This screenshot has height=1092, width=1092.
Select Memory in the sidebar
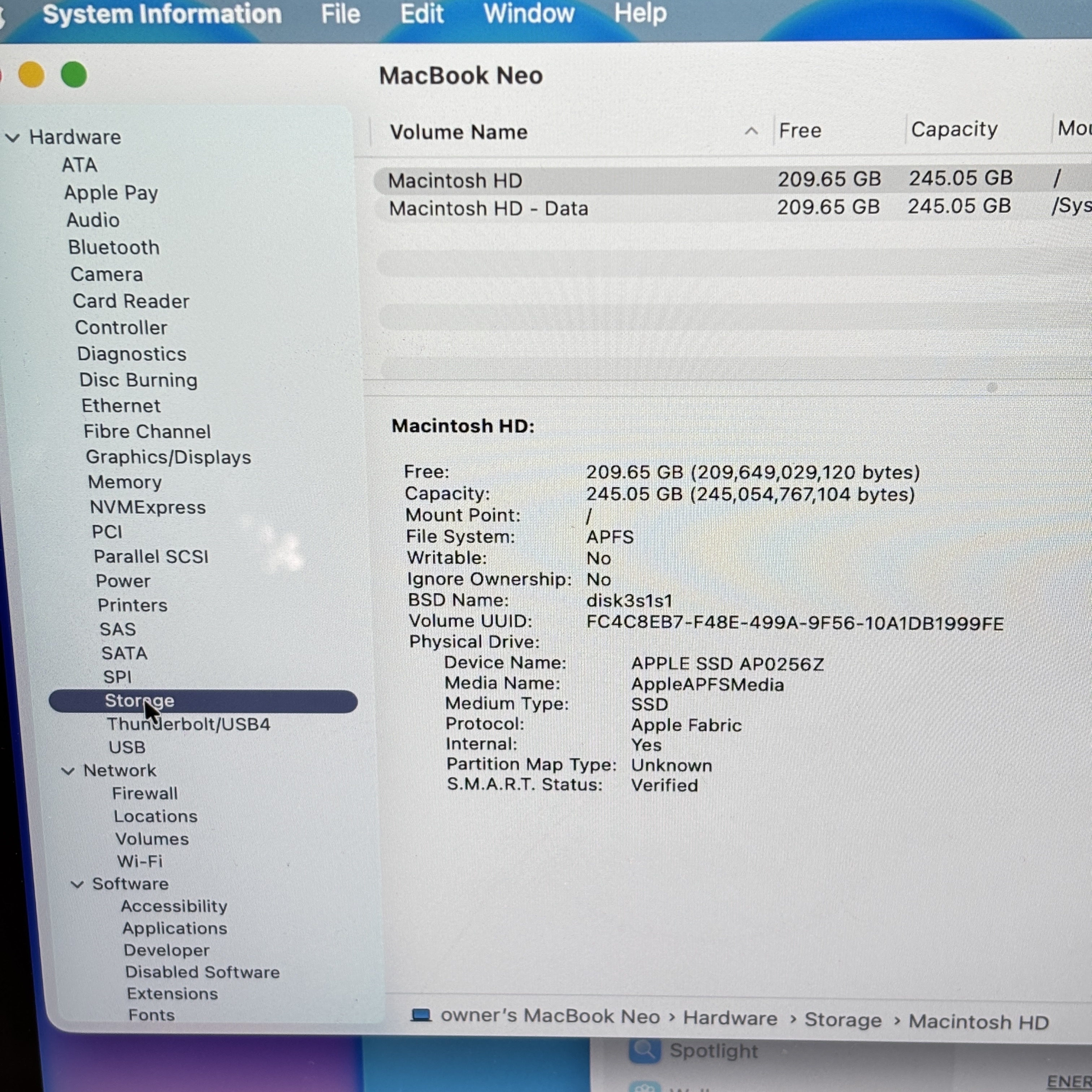pyautogui.click(x=125, y=482)
